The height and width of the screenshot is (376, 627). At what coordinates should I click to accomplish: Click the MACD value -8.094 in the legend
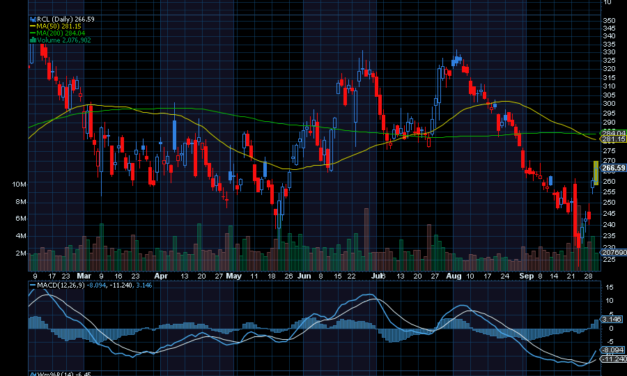(95, 285)
